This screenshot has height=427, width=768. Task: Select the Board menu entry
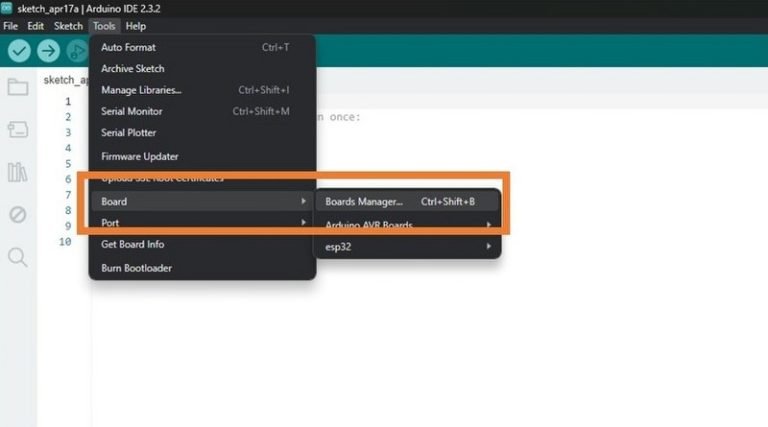202,201
